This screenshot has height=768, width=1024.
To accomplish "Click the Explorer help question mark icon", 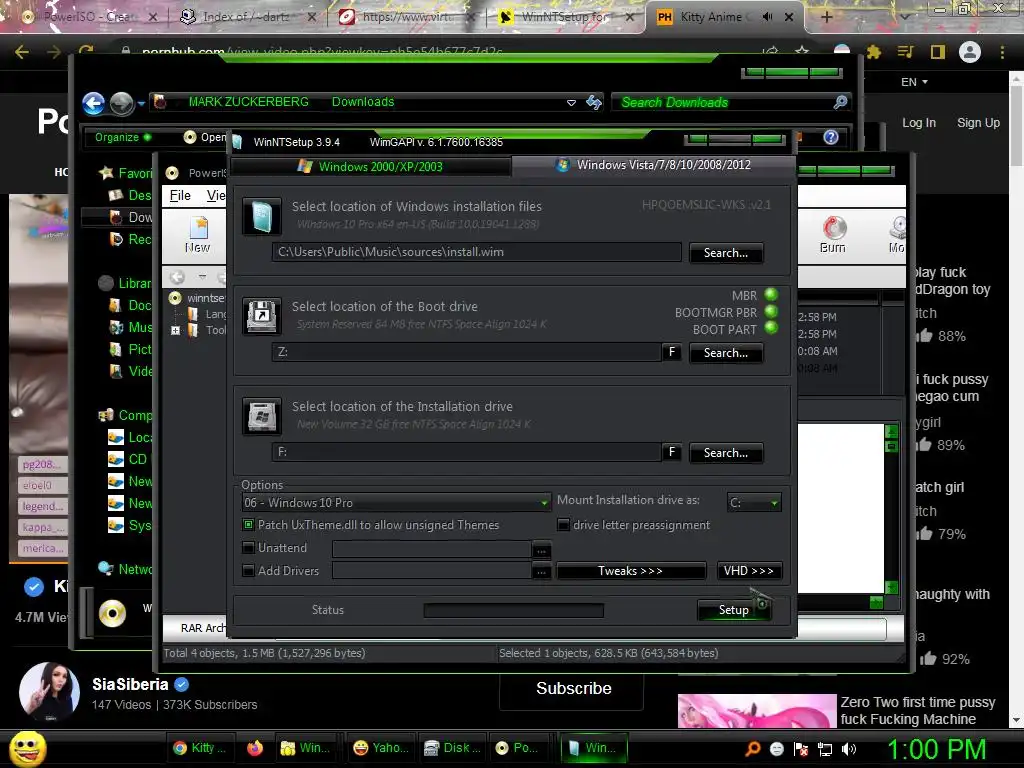I will (x=831, y=137).
